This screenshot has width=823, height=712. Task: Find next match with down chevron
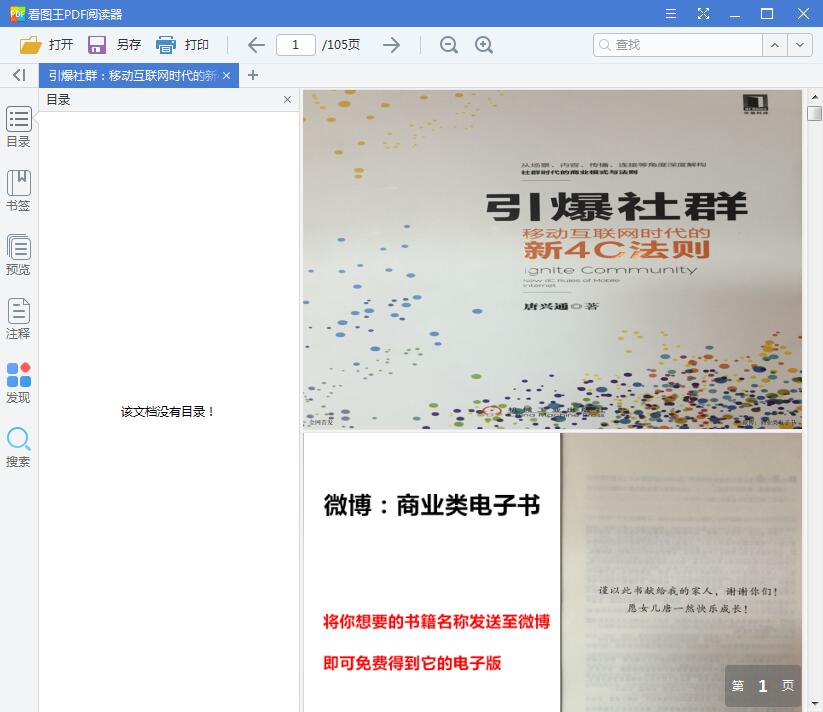click(x=800, y=45)
